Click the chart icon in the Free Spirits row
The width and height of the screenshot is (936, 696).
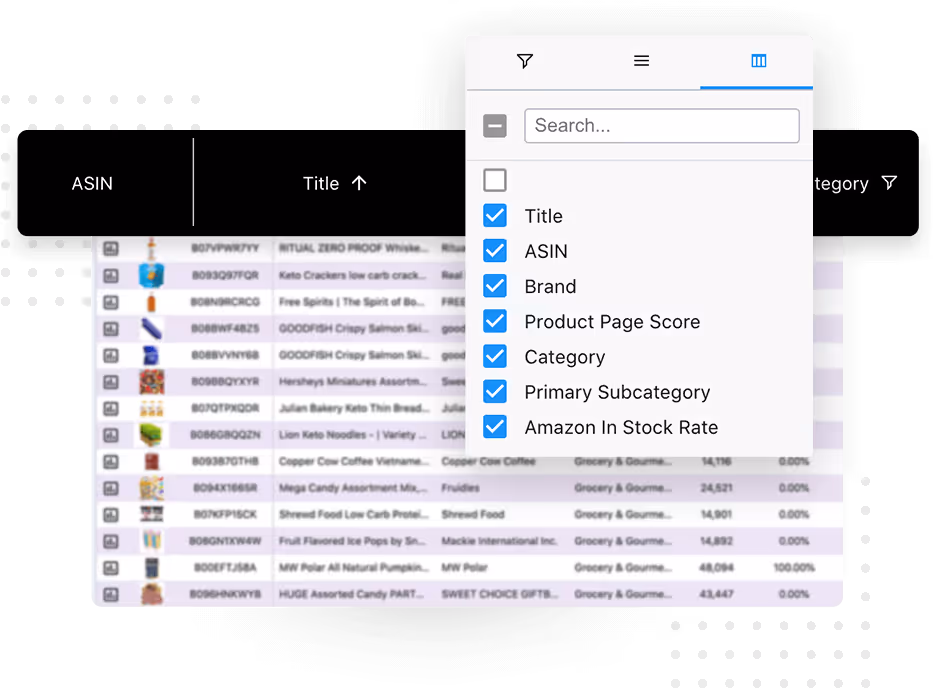tap(111, 302)
